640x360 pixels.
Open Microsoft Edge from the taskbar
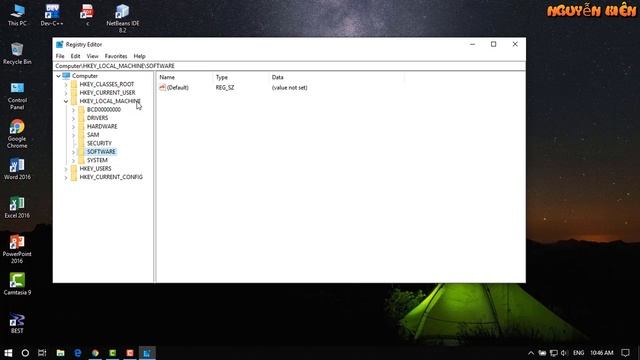[x=78, y=353]
